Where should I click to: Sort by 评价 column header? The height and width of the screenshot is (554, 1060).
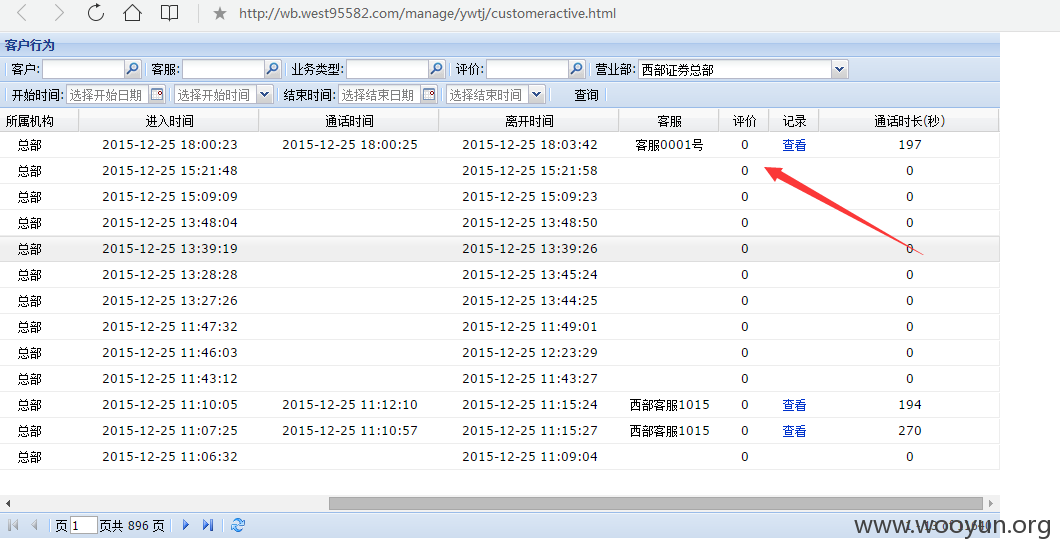point(744,121)
